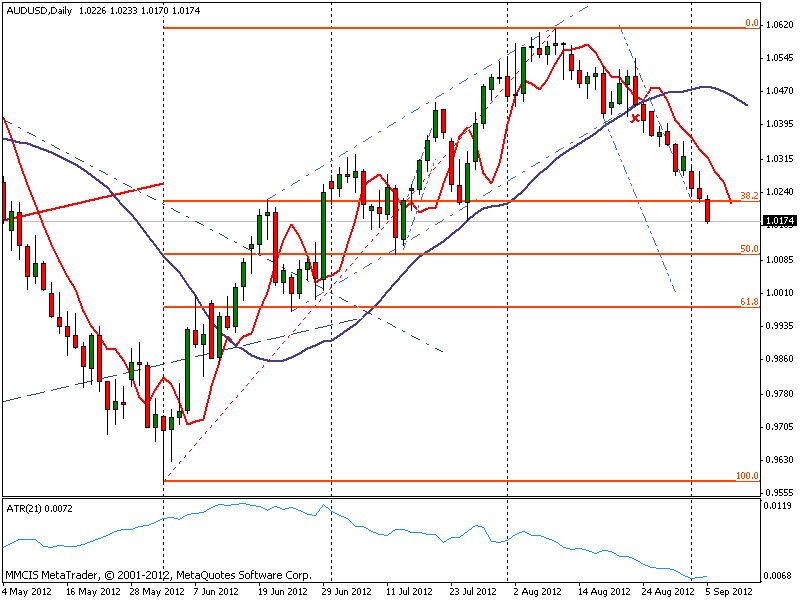Select the 61.8 Fibonacci level label
The height and width of the screenshot is (600, 800).
coord(749,302)
